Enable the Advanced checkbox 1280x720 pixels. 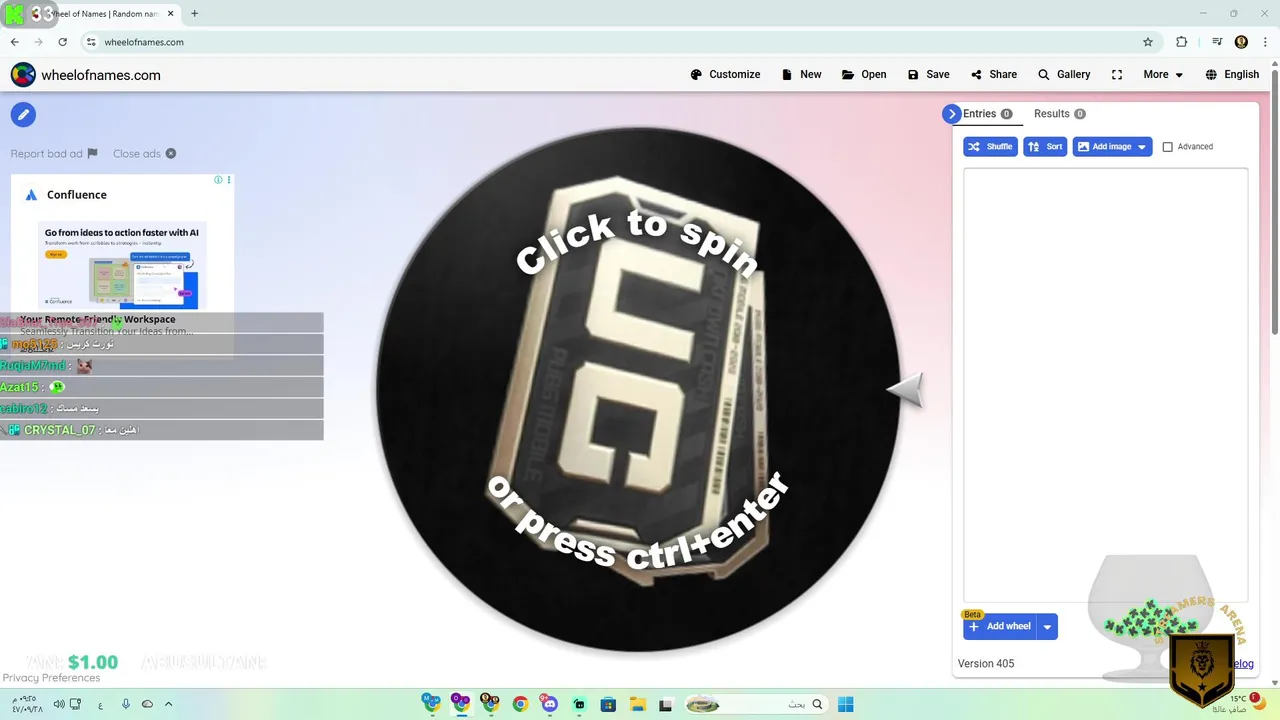tap(1167, 147)
